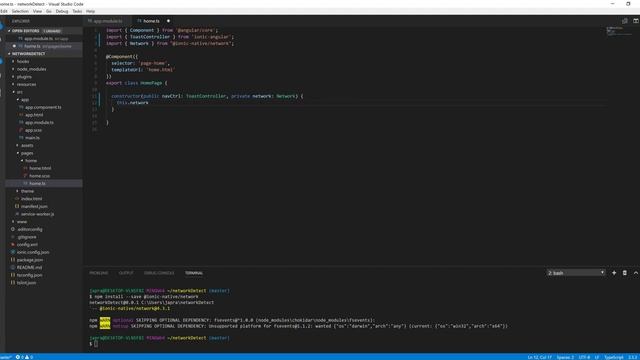Expand the hooks folder
Viewport: 640px width, 360px height.
point(22,61)
